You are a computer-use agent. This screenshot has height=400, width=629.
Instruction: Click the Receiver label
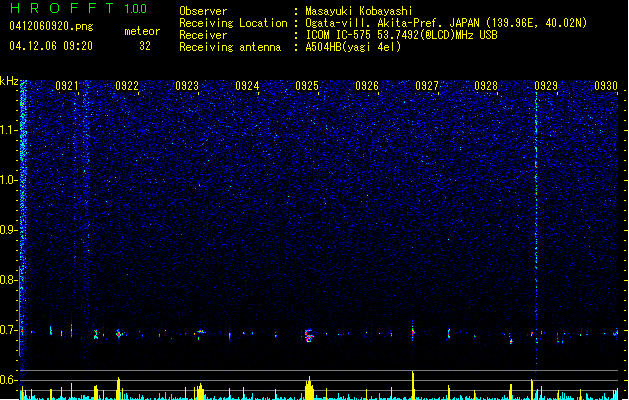pyautogui.click(x=203, y=35)
